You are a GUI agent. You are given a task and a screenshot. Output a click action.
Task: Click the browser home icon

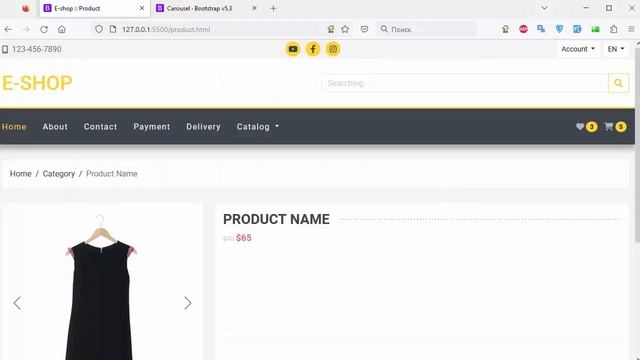(62, 29)
